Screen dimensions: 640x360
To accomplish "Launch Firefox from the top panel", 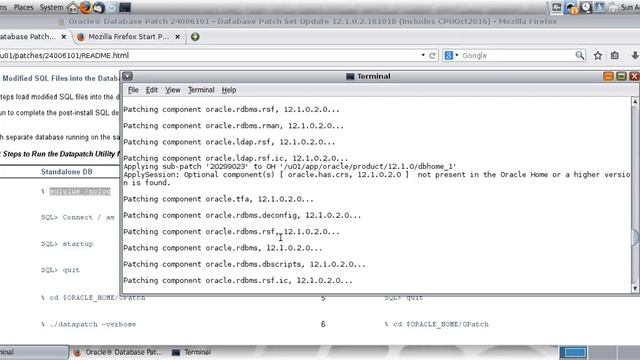I will click(x=86, y=7).
